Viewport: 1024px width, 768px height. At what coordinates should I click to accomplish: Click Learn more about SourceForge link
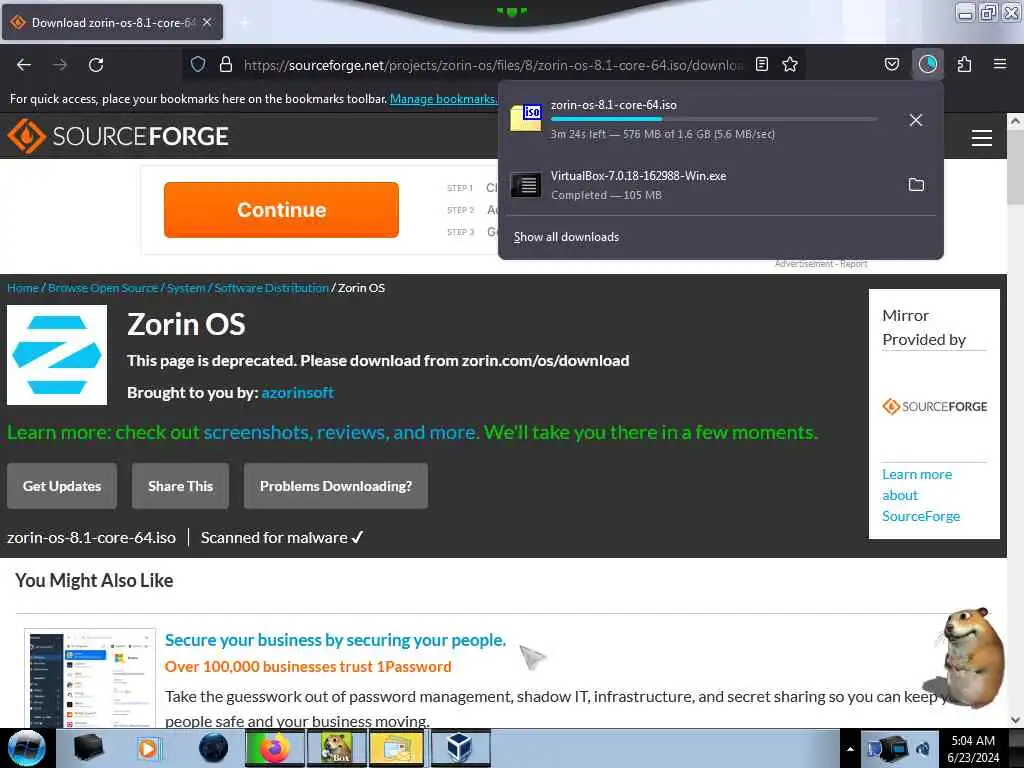[921, 495]
